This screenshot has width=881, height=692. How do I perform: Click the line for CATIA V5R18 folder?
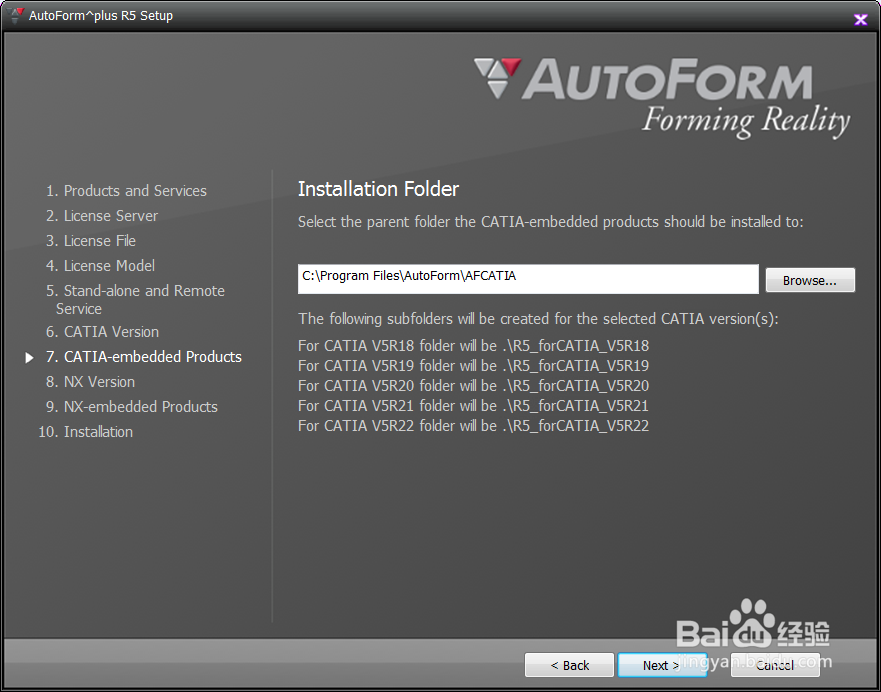click(x=473, y=345)
